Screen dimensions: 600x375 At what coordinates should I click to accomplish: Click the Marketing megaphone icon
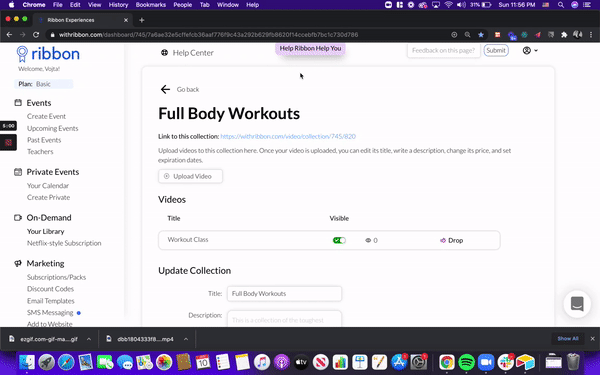(18, 263)
